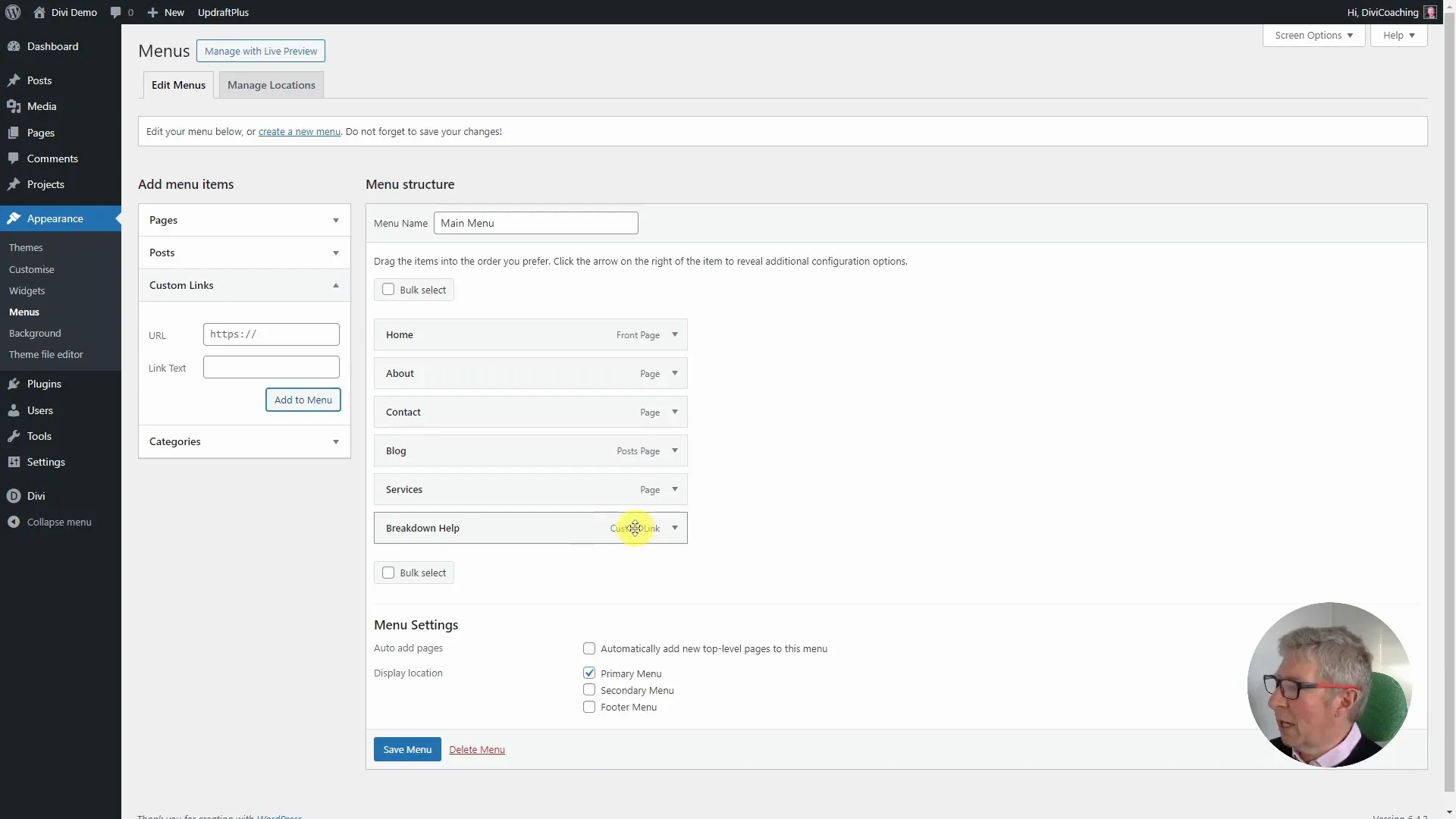Check Automatically add new top-level pages
1456x819 pixels.
(x=588, y=648)
